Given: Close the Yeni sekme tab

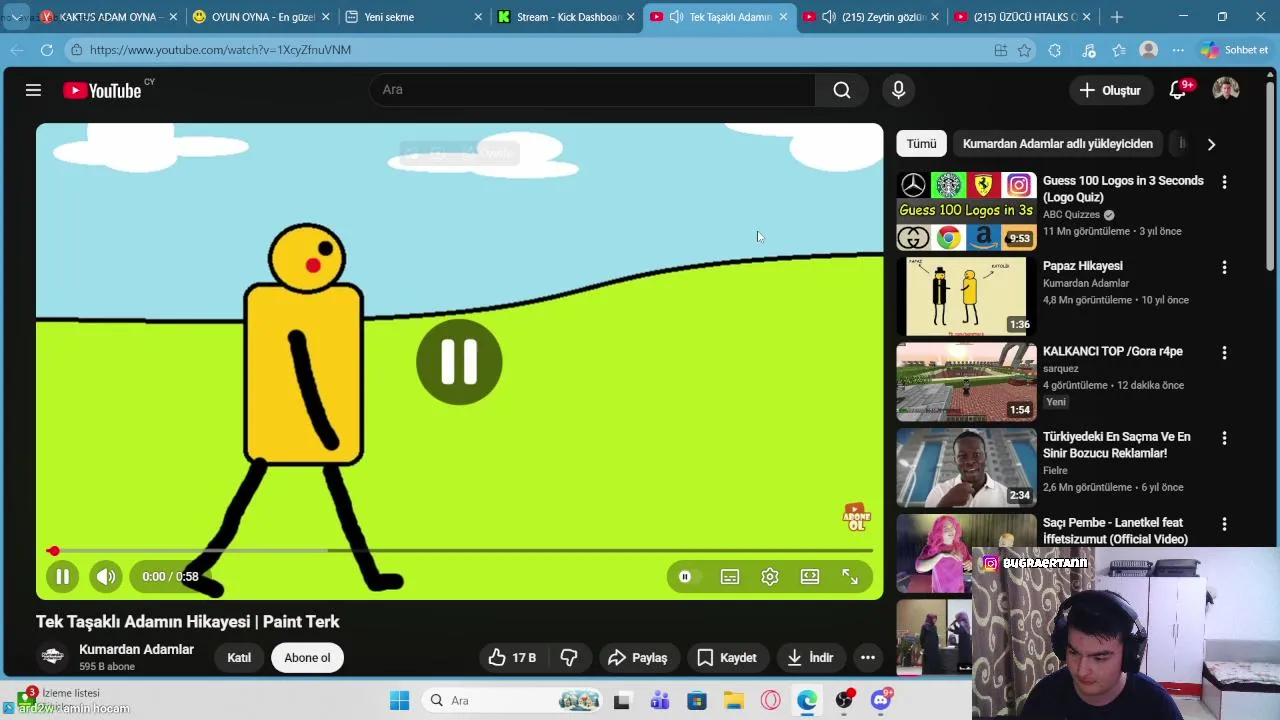Looking at the screenshot, I should pyautogui.click(x=478, y=17).
